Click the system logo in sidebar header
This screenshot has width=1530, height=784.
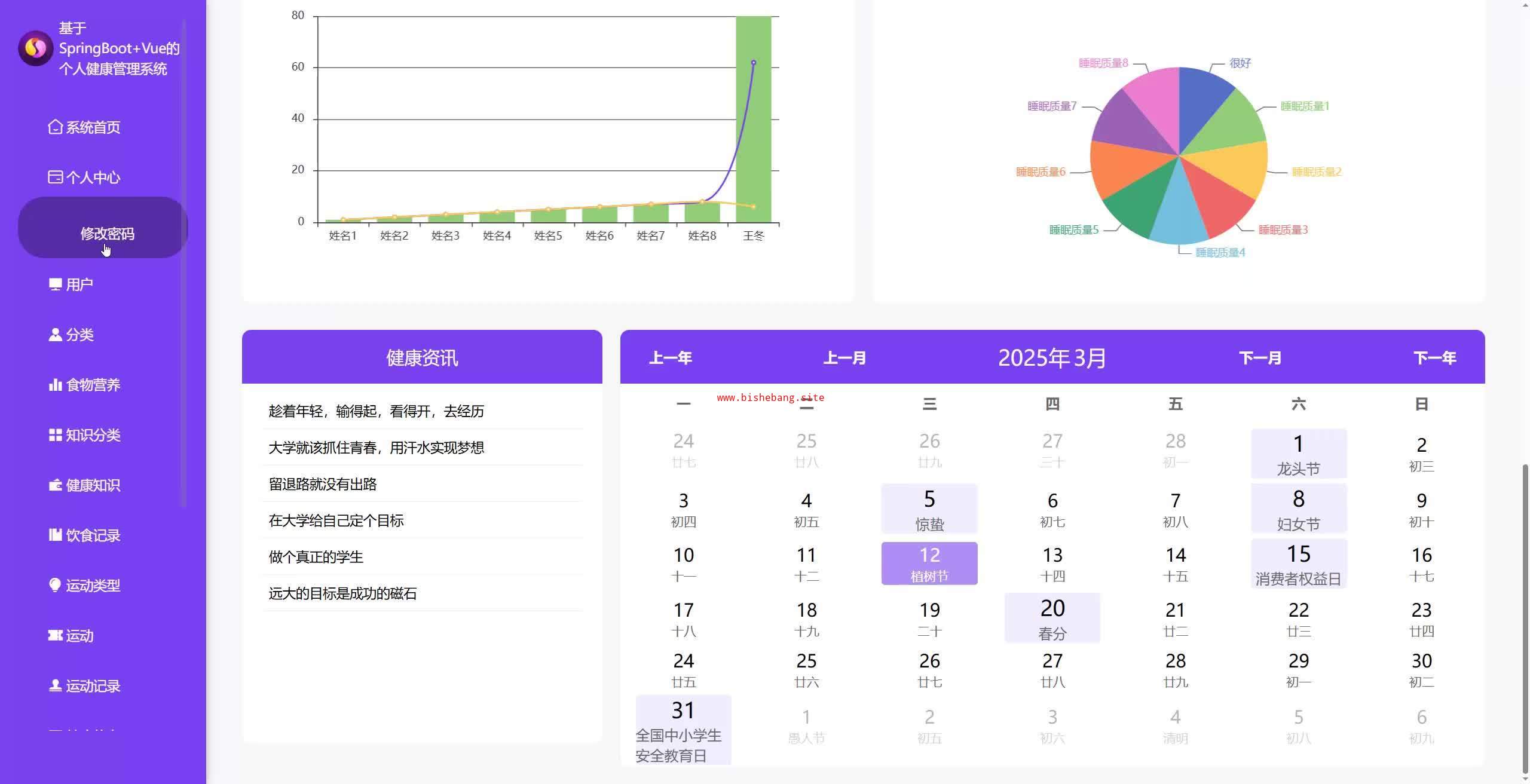pos(35,48)
